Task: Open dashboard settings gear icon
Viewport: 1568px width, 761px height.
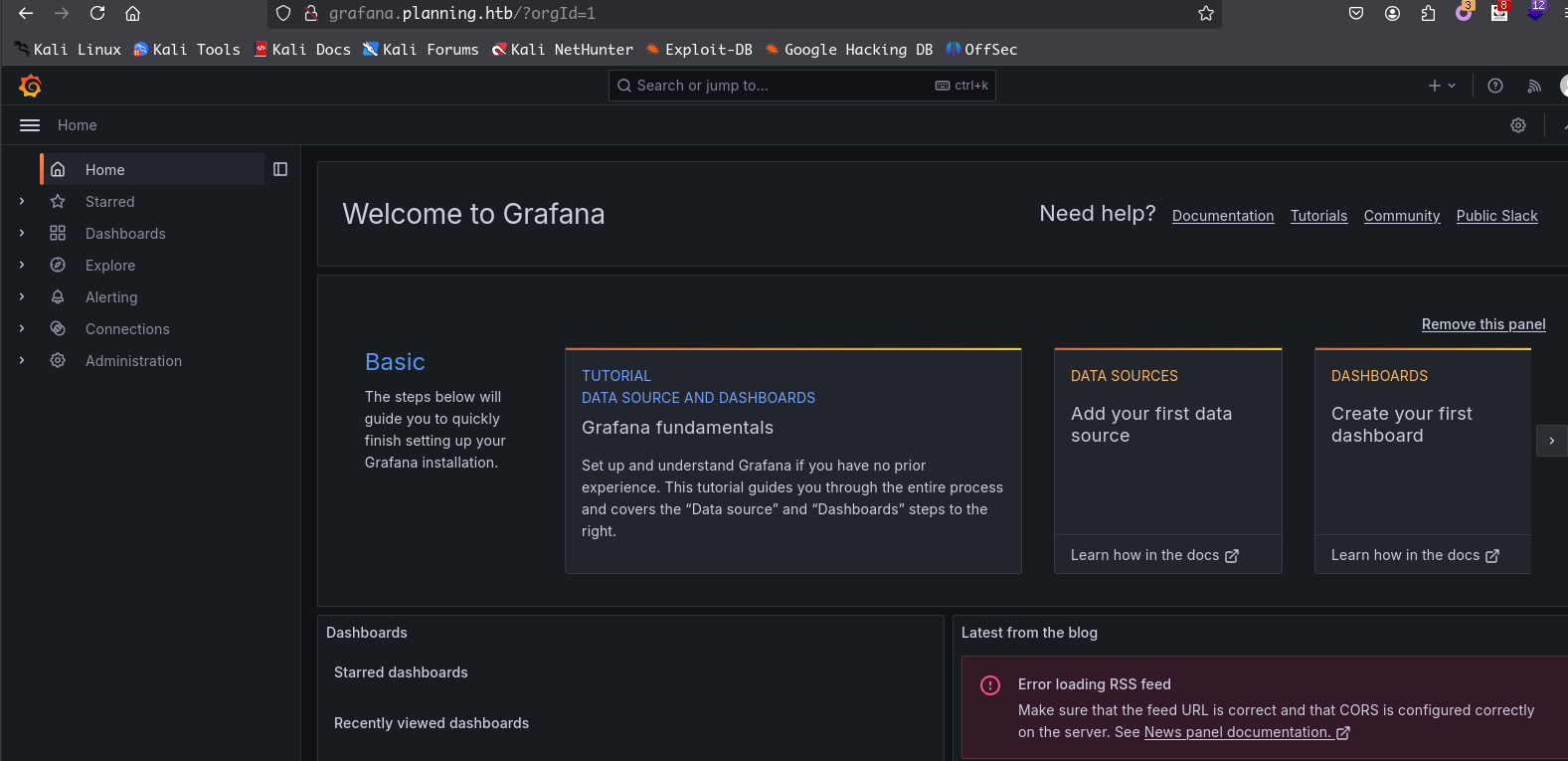Action: pyautogui.click(x=1518, y=125)
